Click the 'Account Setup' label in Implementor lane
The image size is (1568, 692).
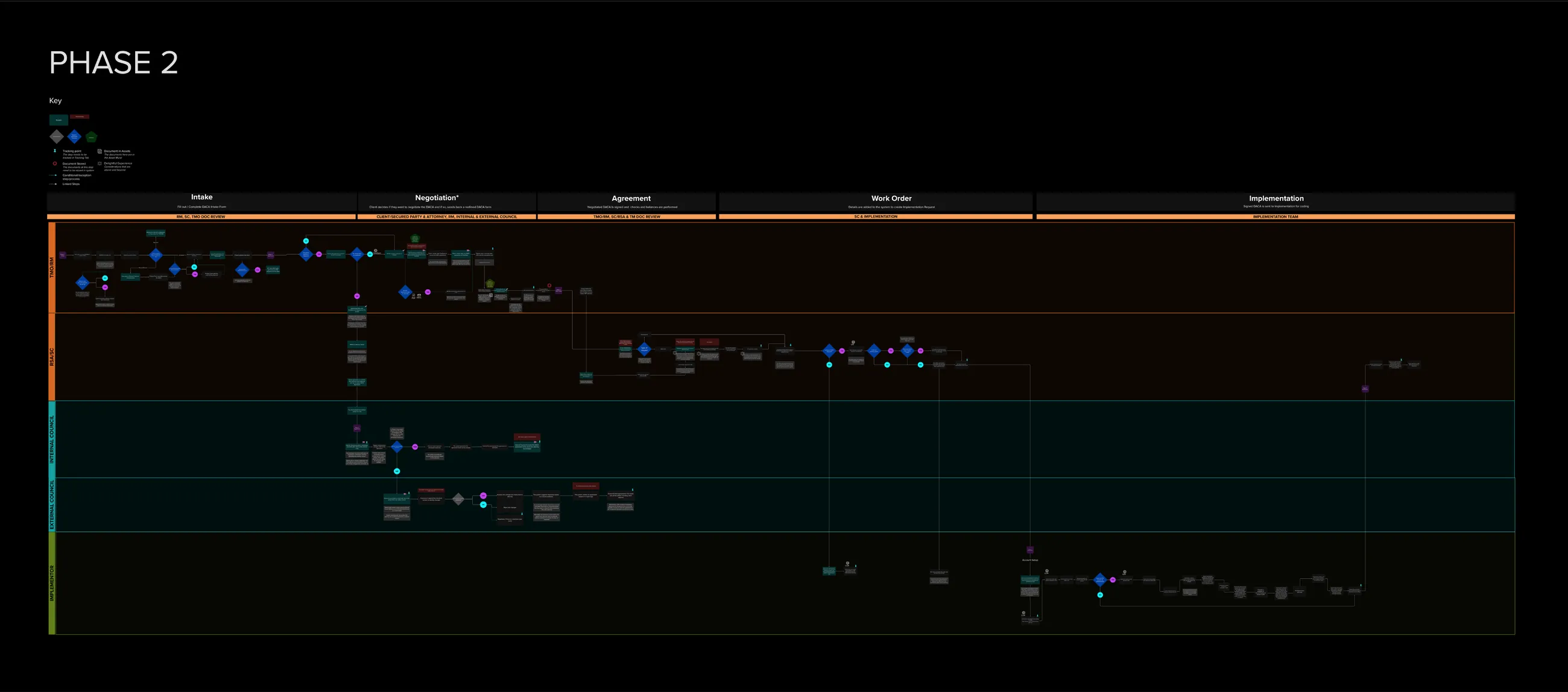pyautogui.click(x=1030, y=560)
